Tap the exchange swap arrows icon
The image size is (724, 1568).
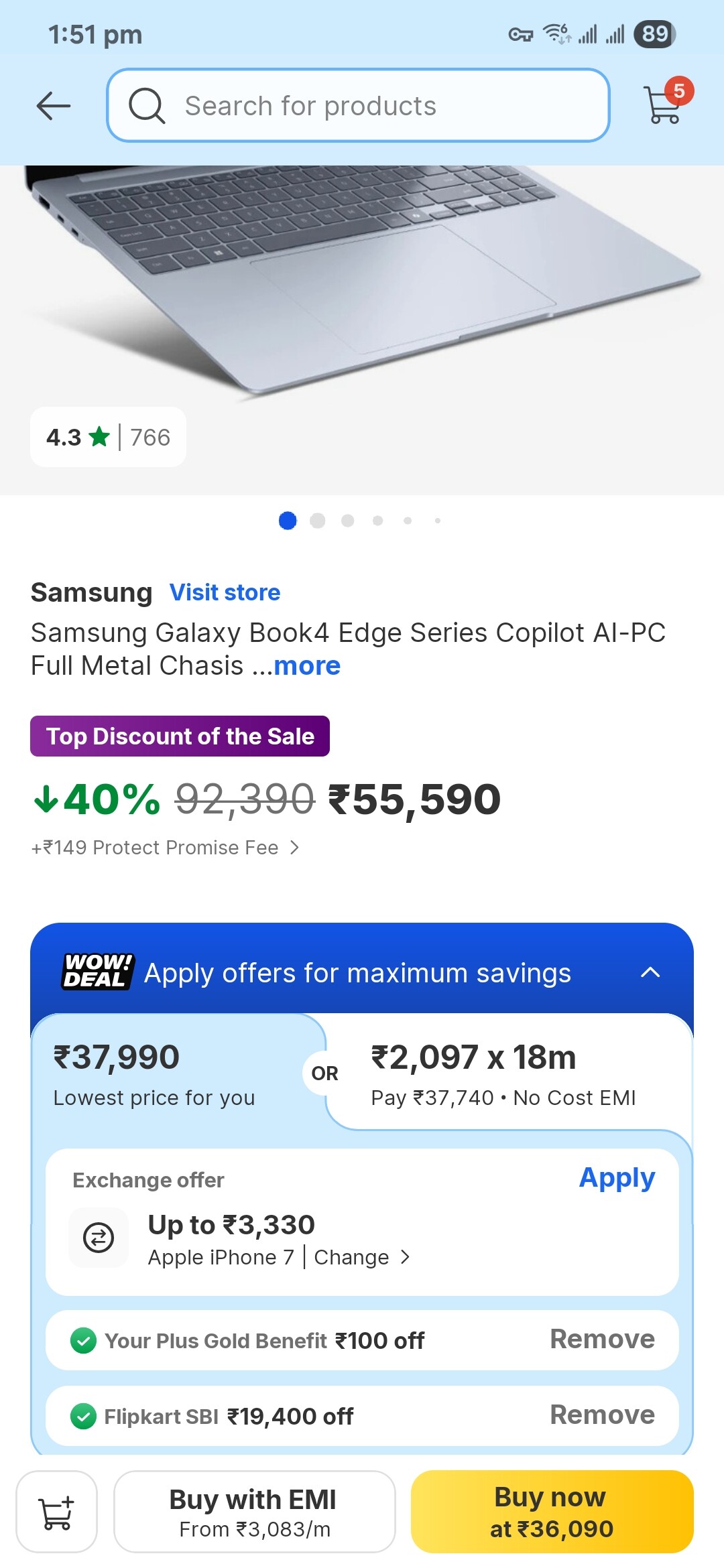tap(99, 1237)
